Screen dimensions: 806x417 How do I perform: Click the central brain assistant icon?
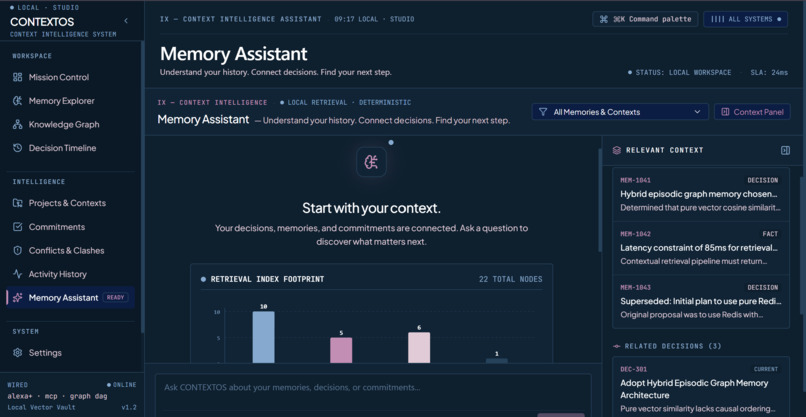pyautogui.click(x=372, y=162)
